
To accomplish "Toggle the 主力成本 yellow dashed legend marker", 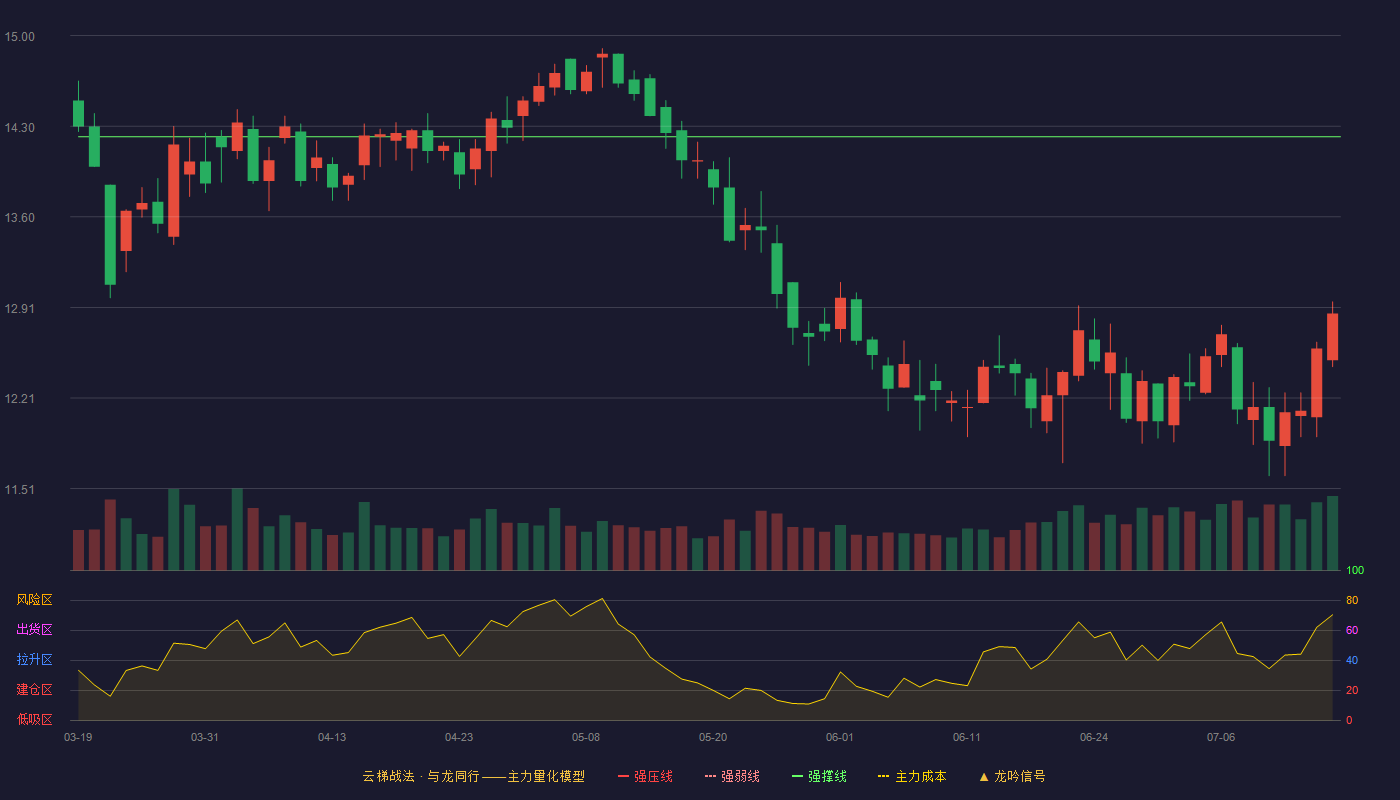I will pyautogui.click(x=884, y=776).
